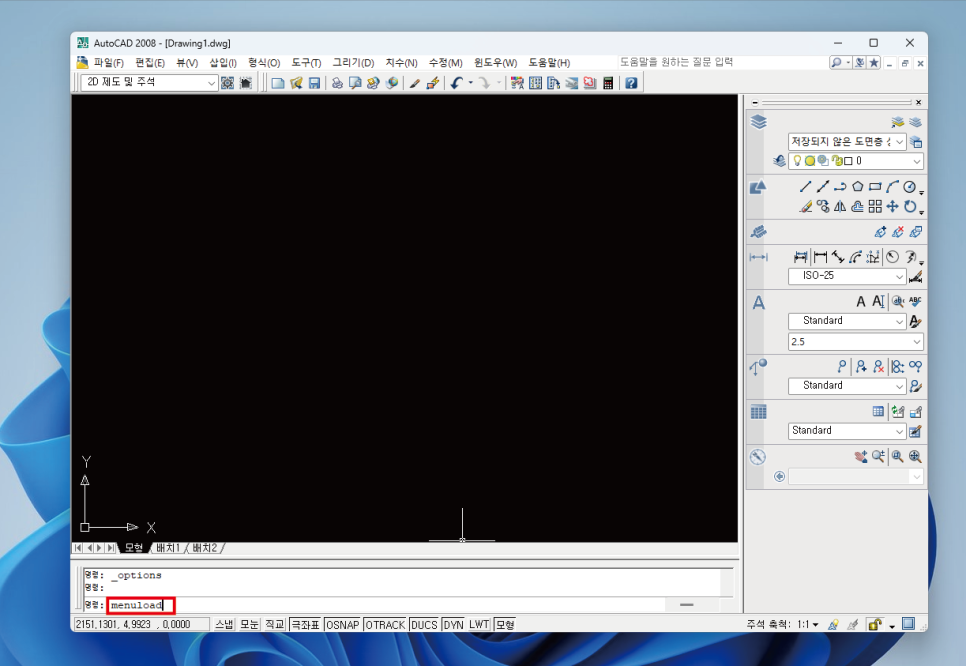Select the Line tool in dashboard

805,186
